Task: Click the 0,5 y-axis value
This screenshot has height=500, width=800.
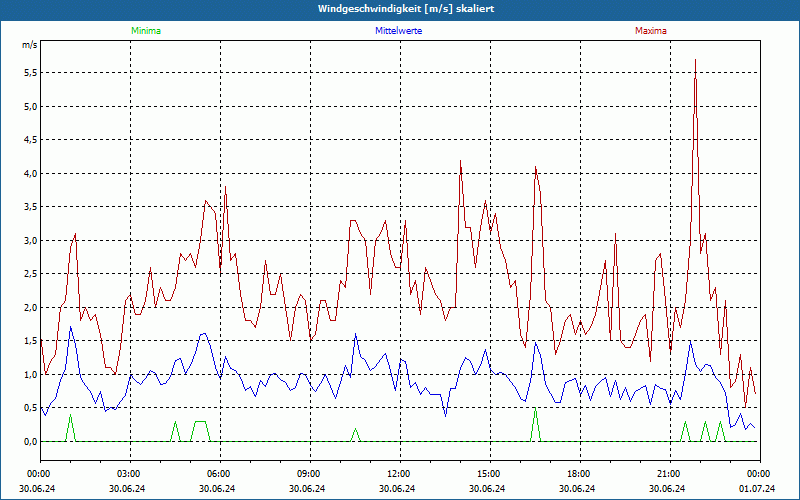Action: point(31,408)
